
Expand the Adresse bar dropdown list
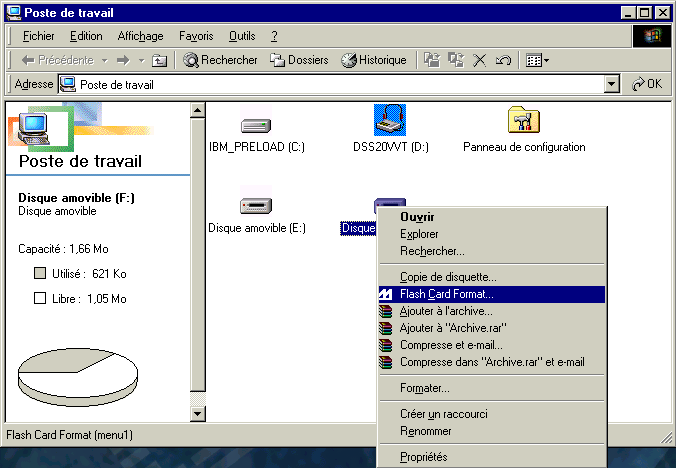tap(611, 84)
